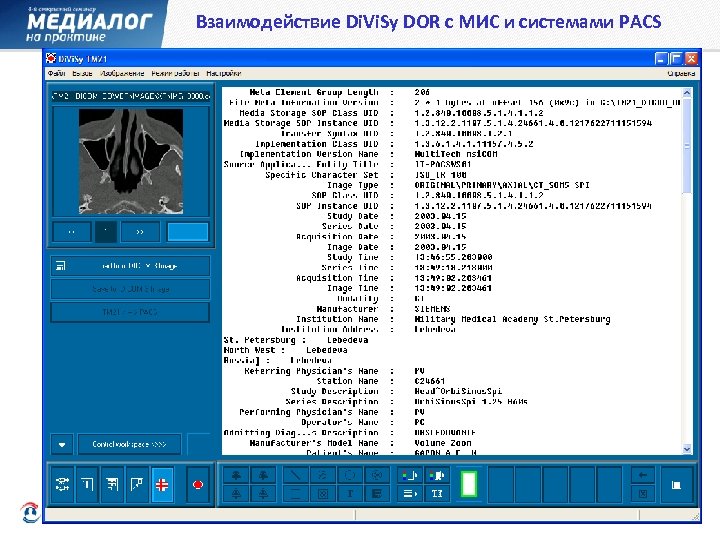Click the light blue button beside >>

(188, 232)
